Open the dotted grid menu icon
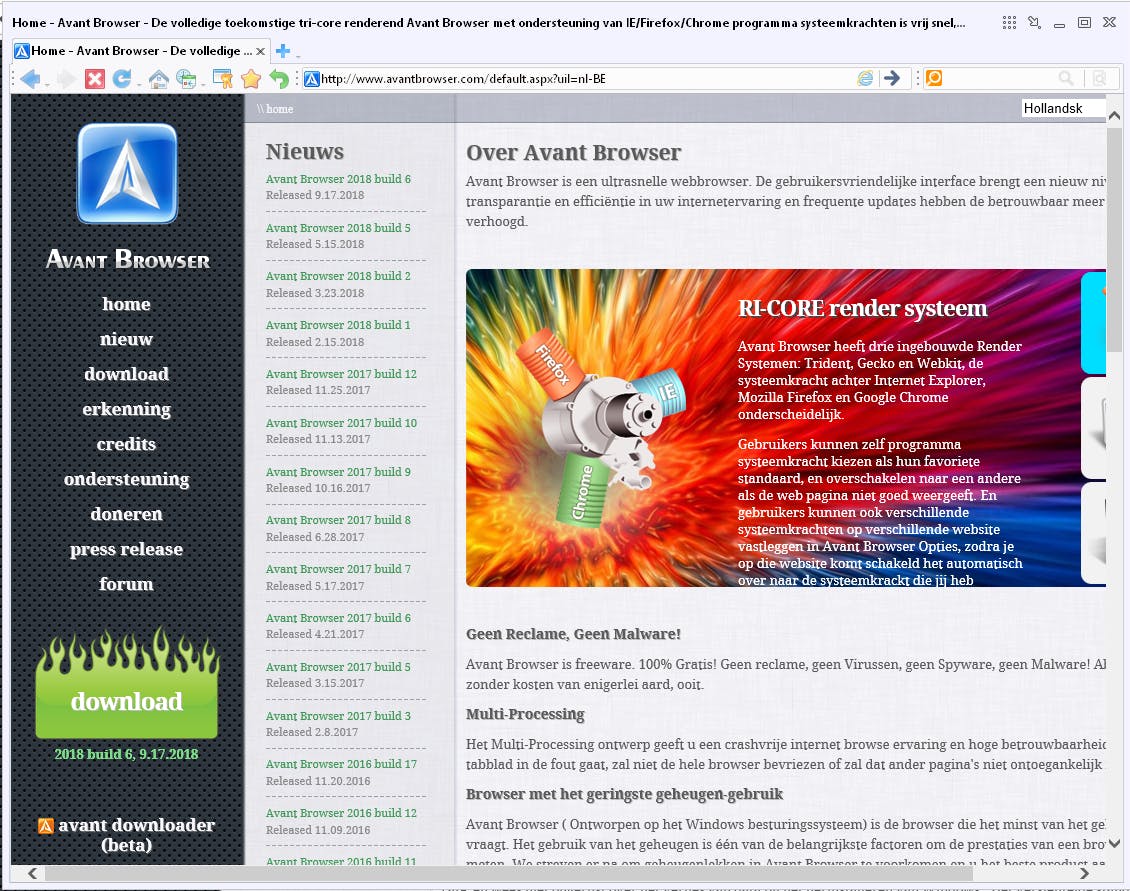This screenshot has height=891, width=1130. [1009, 22]
